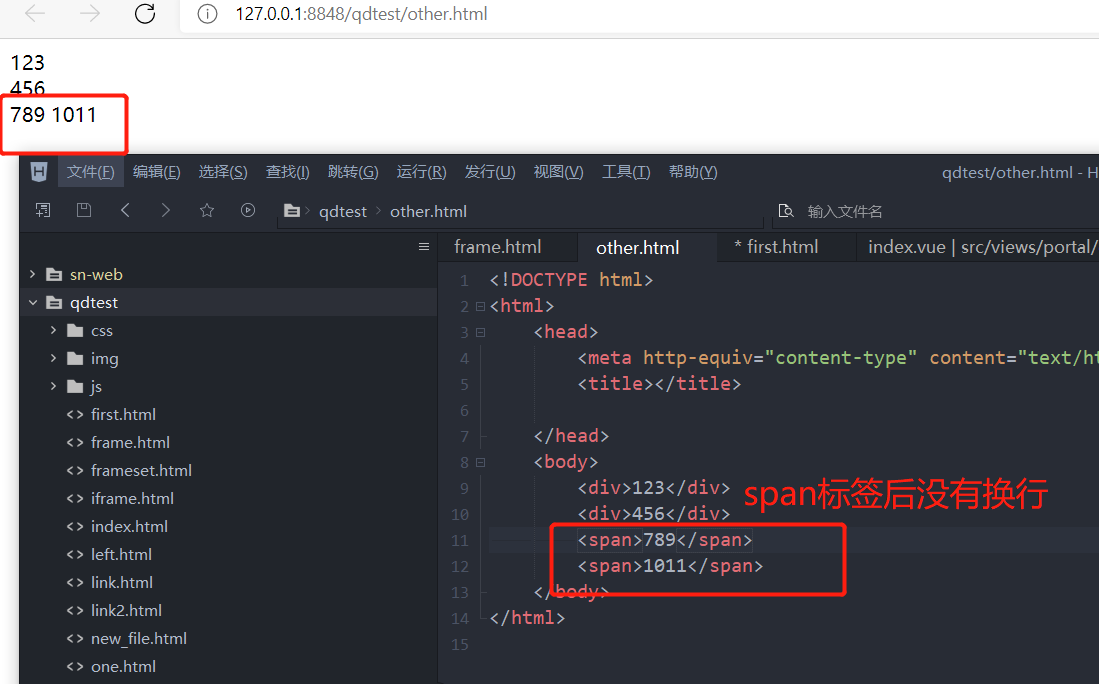Screen dimensions: 1099x684
Task: Click the qdtest breadcrumb
Action: pyautogui.click(x=343, y=212)
